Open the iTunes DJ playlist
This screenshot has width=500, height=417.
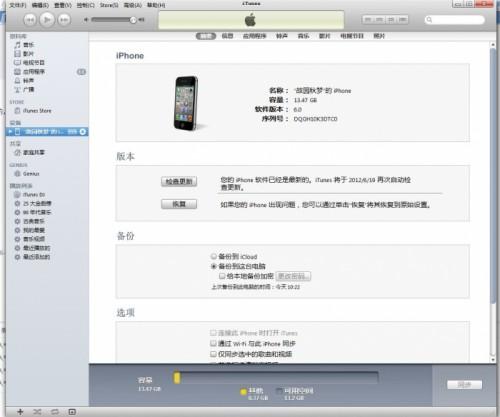click(29, 195)
